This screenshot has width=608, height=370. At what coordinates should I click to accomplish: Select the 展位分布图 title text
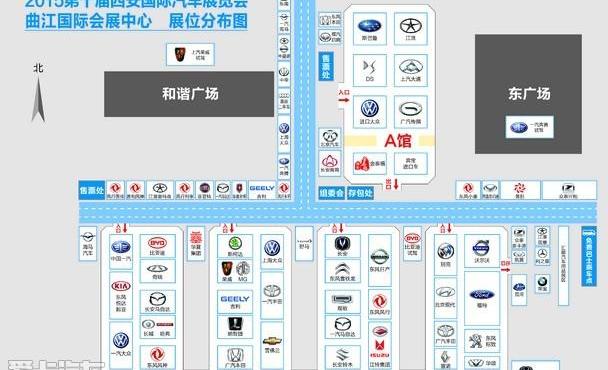pyautogui.click(x=208, y=21)
